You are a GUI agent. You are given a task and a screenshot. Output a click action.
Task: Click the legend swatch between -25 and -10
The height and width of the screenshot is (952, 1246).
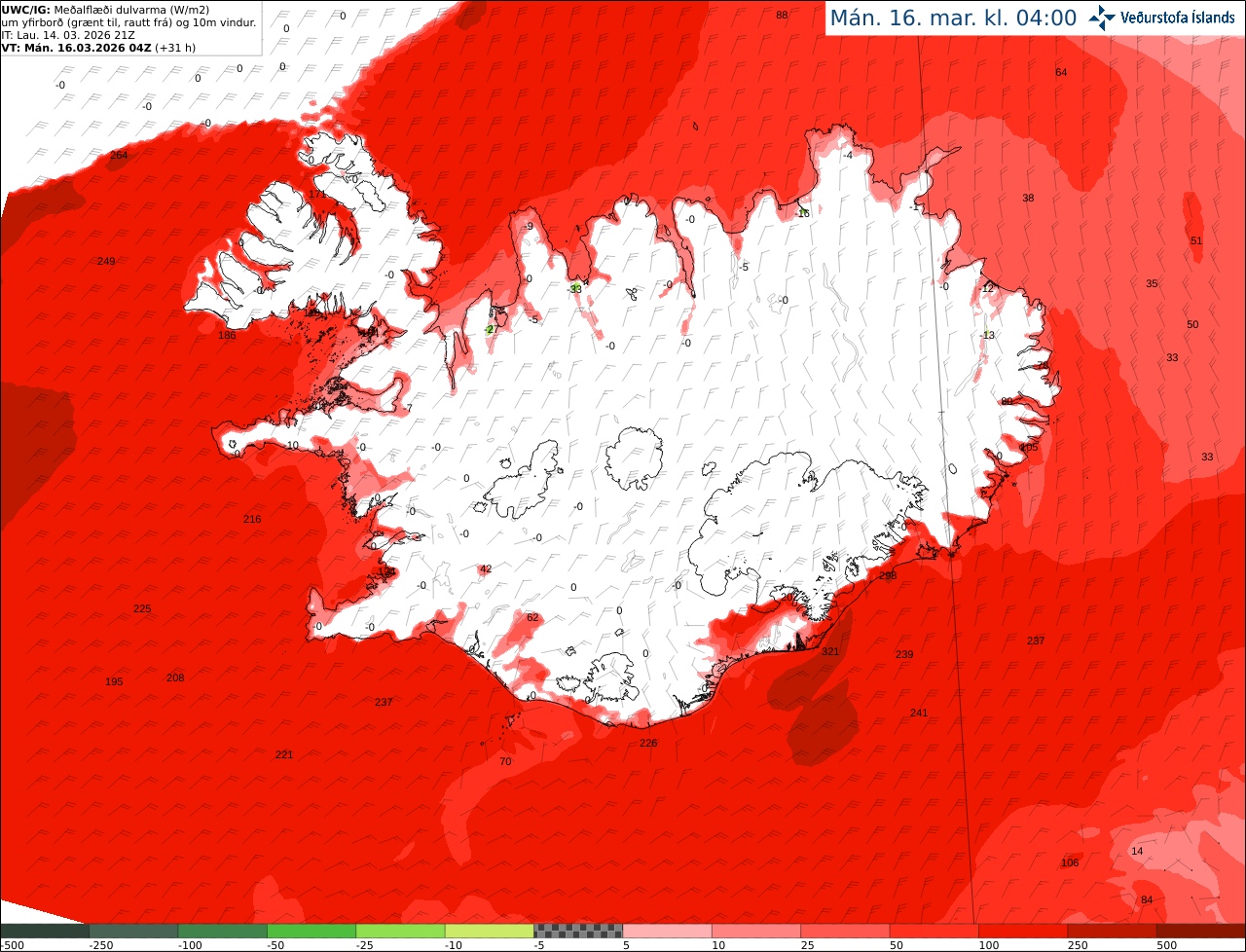[400, 931]
